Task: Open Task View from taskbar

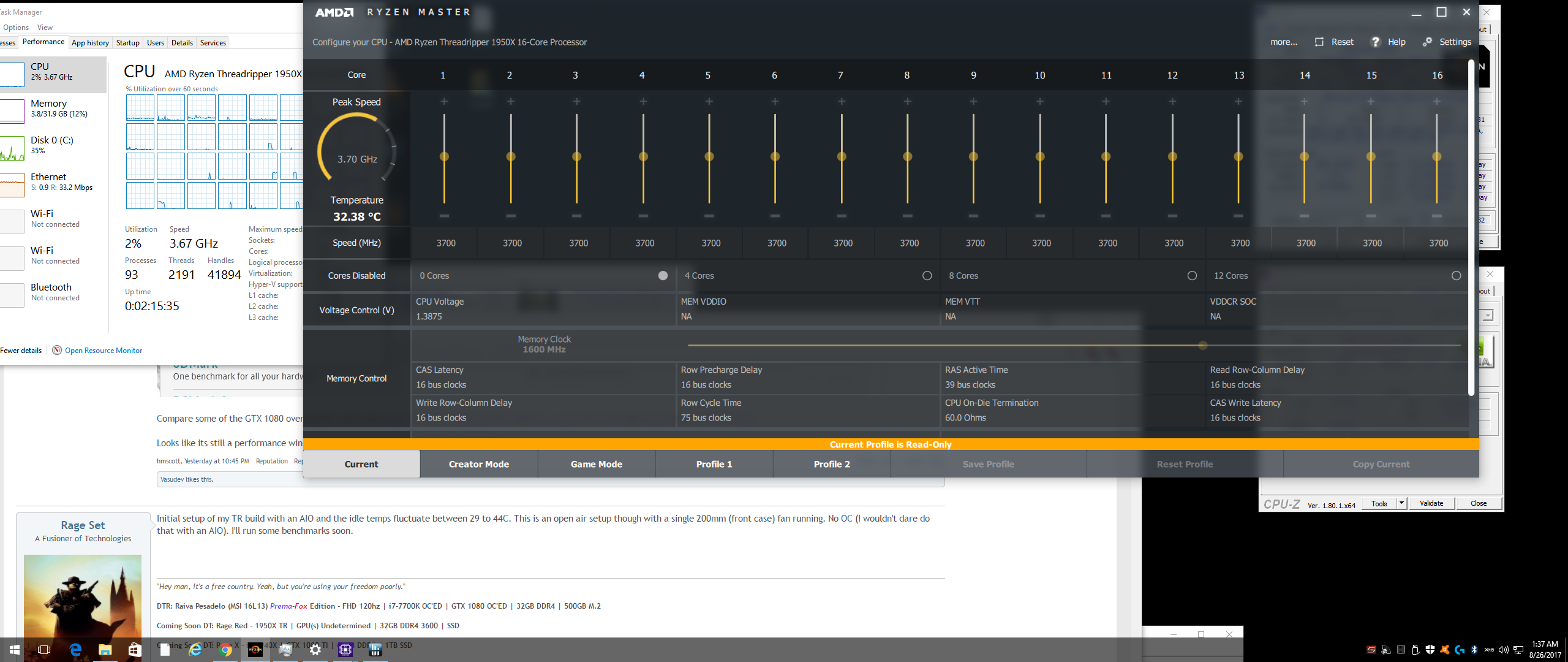Action: pos(44,650)
